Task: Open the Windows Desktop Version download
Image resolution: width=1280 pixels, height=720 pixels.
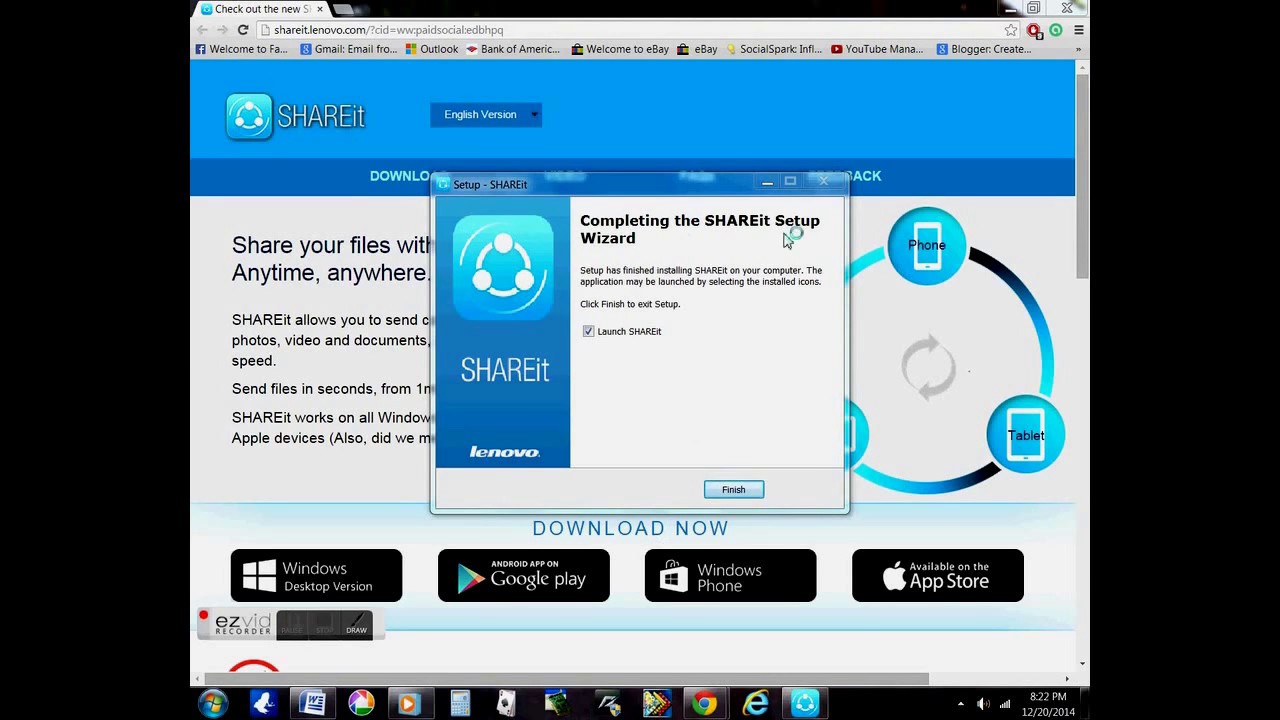Action: (x=316, y=576)
